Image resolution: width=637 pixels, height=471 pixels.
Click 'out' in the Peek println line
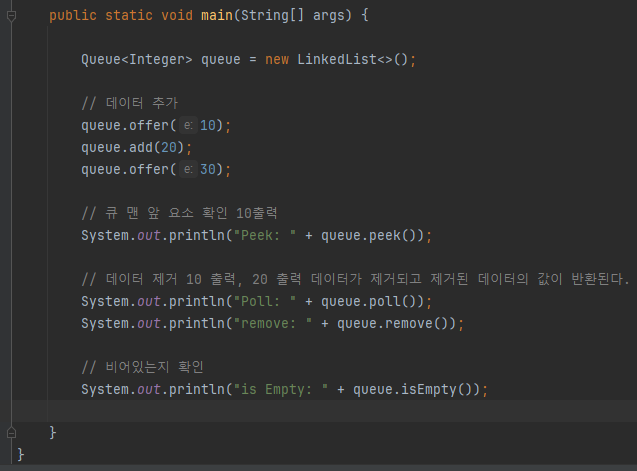point(149,235)
